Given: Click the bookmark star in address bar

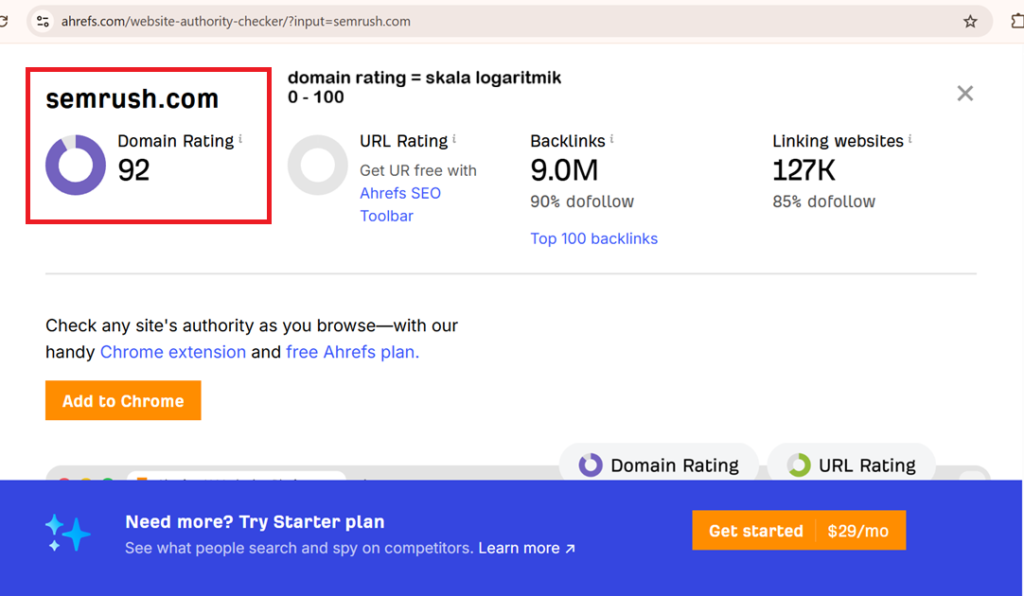Looking at the screenshot, I should (x=970, y=22).
